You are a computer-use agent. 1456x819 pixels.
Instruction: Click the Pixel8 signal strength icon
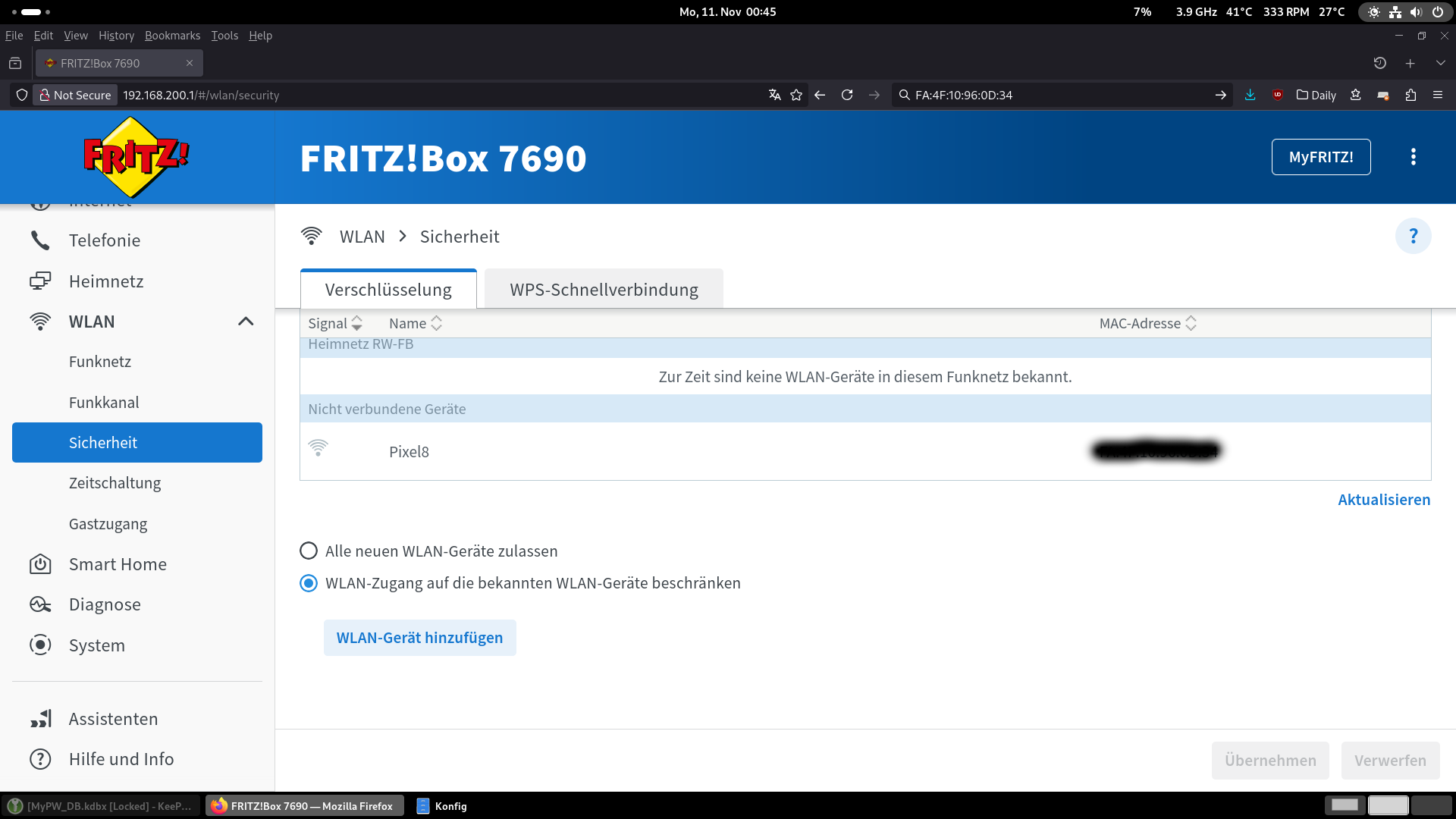318,448
